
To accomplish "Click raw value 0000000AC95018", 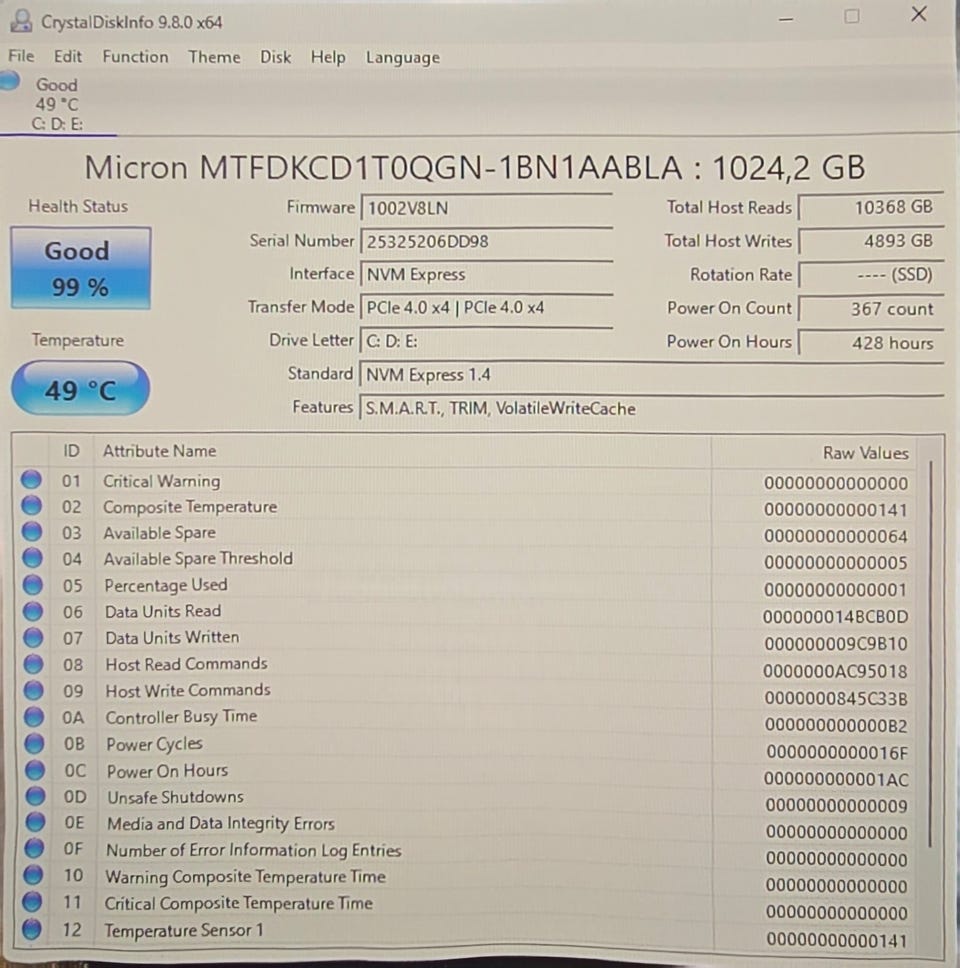I will [835, 671].
